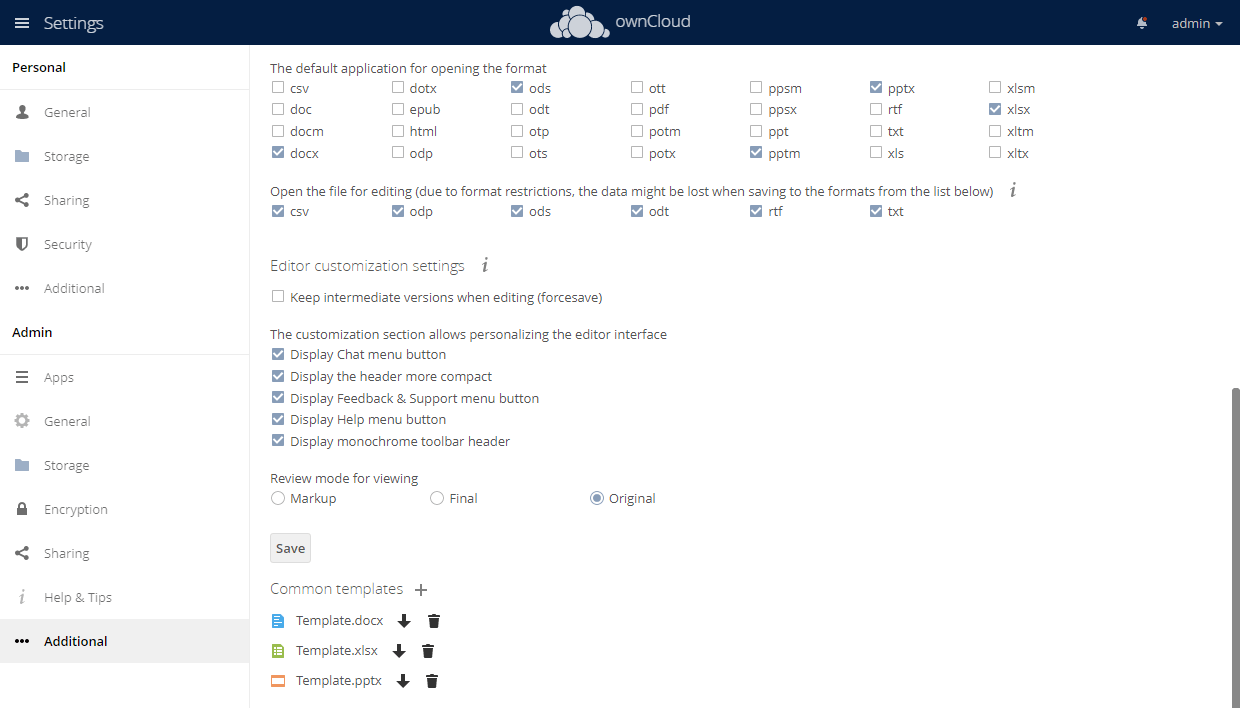Open Personal Security settings
Screen dimensions: 1240x708
click(67, 244)
